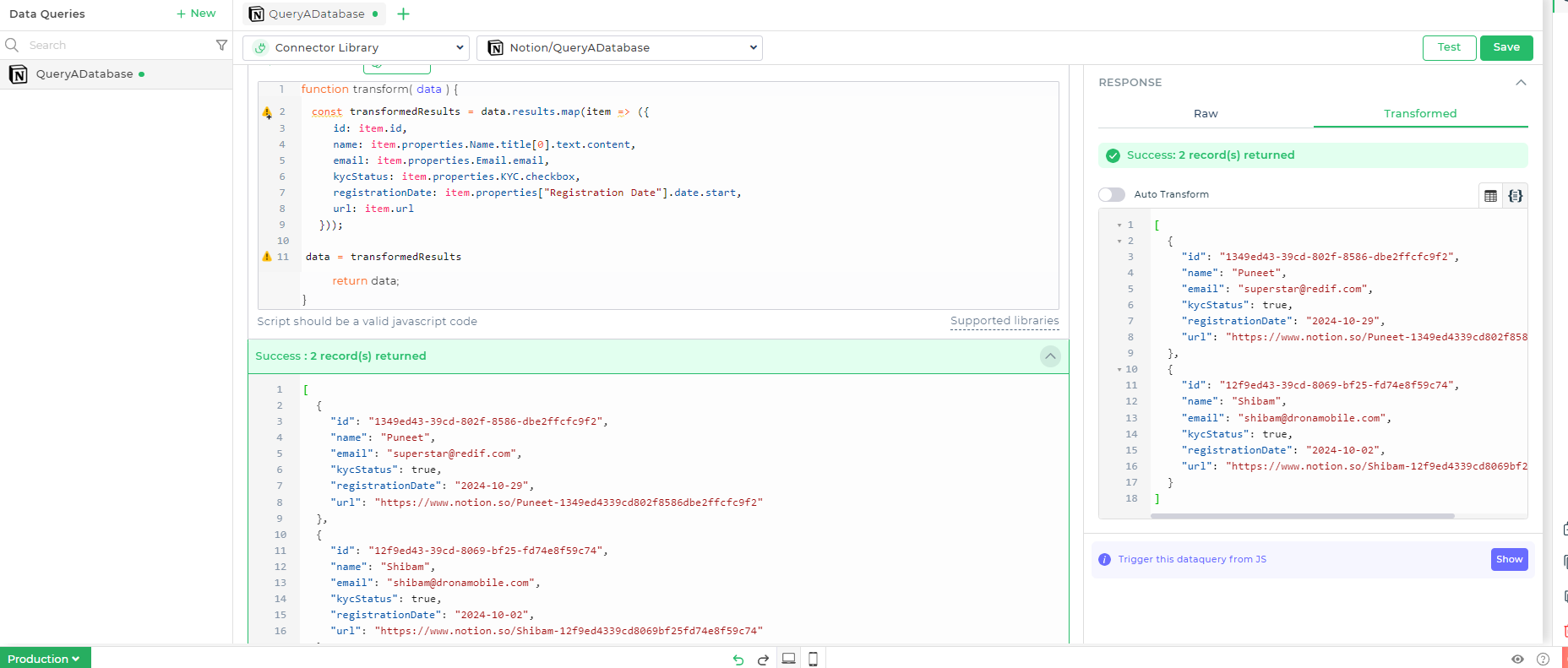Switch to the Transformed response tab
The height and width of the screenshot is (668, 1568).
[x=1420, y=114]
